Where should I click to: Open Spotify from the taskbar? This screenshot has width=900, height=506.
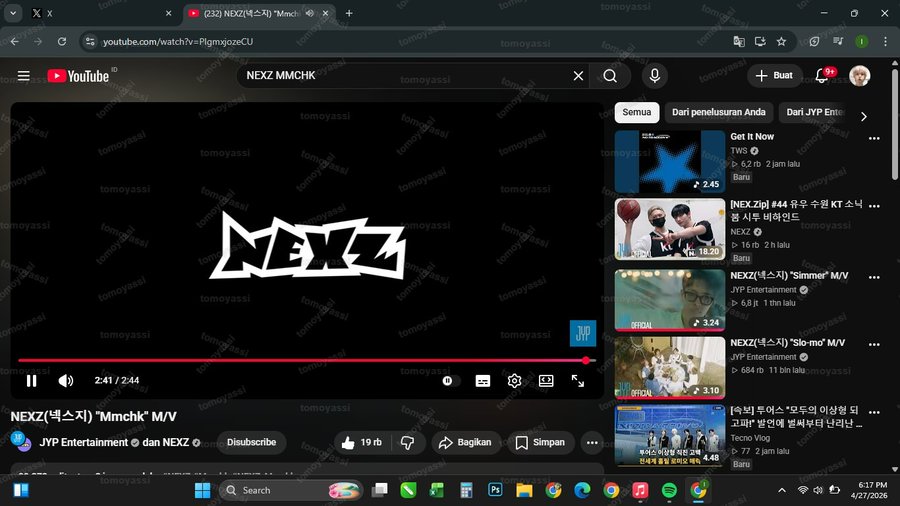669,490
